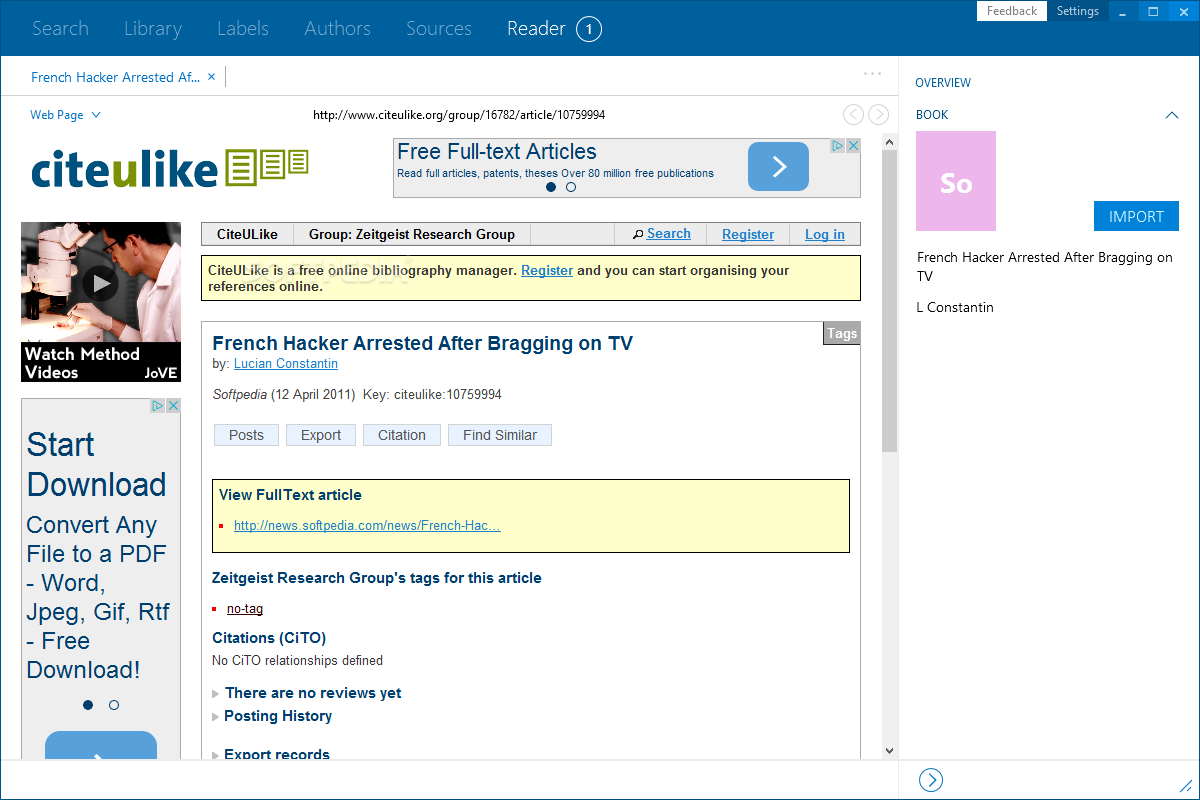Screen dimensions: 1200x800
Task: Open the news.softpedia.com full text link
Action: coord(367,525)
